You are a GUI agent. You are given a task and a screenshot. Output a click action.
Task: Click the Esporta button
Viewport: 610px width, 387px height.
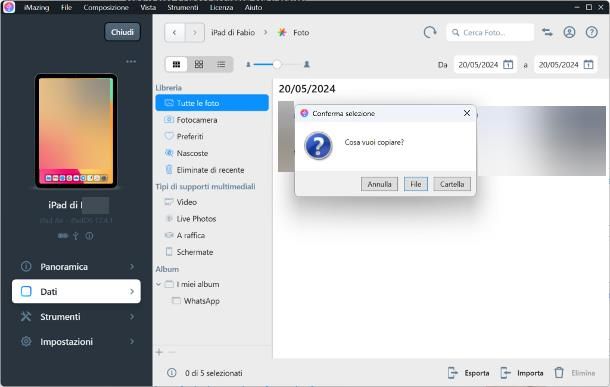point(468,373)
